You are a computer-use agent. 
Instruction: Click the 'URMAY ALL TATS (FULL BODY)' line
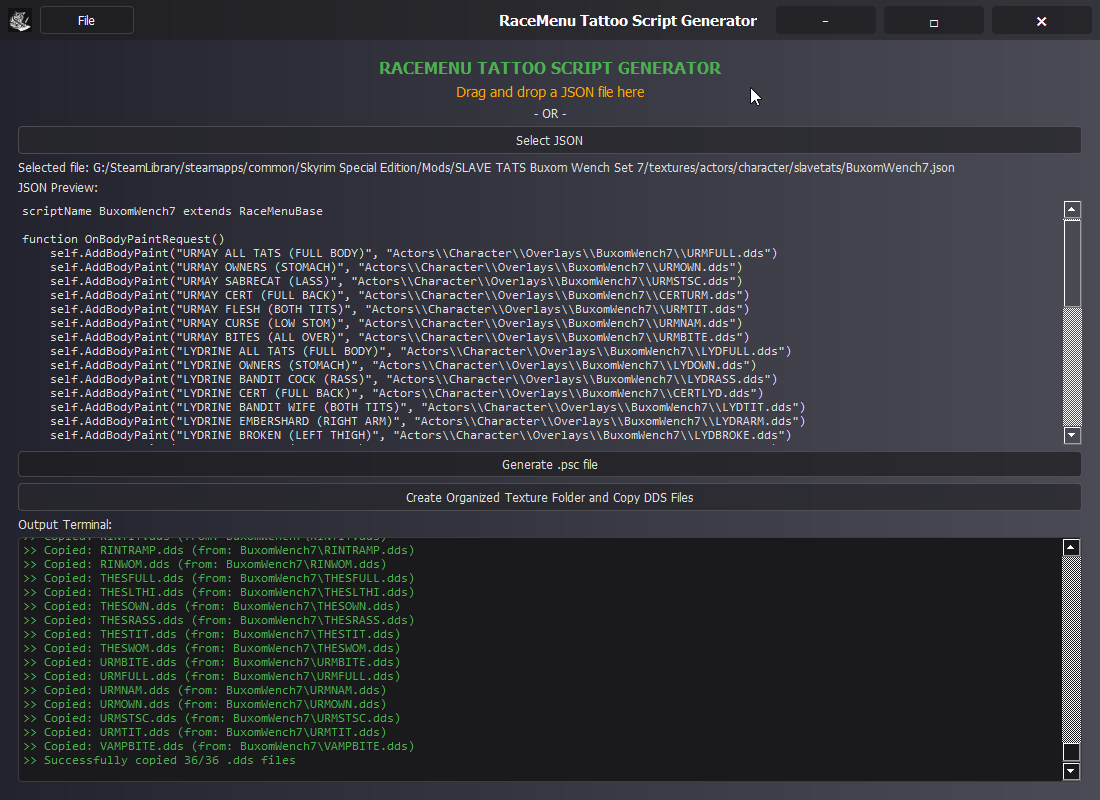click(x=414, y=253)
